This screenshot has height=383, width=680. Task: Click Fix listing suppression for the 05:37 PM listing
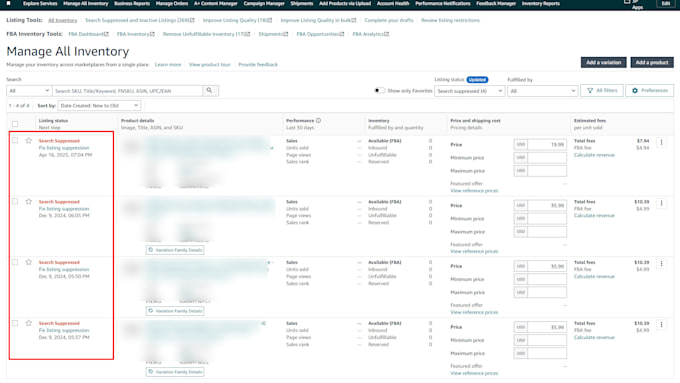pos(64,330)
